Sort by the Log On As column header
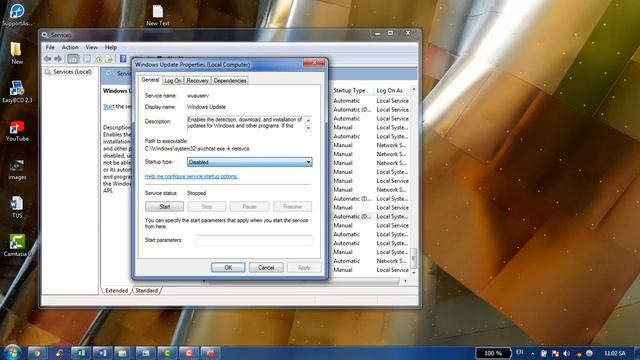This screenshot has width=640, height=360. (x=389, y=90)
